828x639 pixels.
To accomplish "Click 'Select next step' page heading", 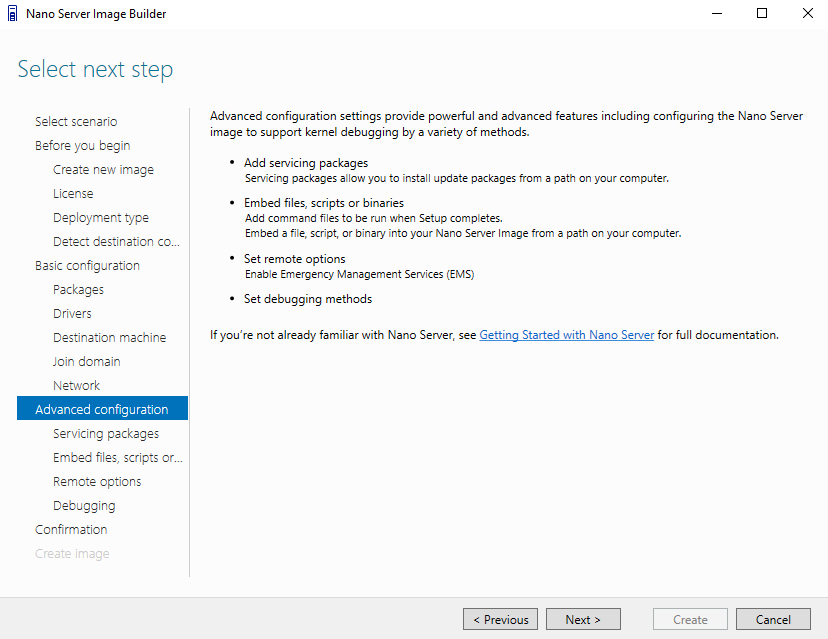I will (x=96, y=69).
